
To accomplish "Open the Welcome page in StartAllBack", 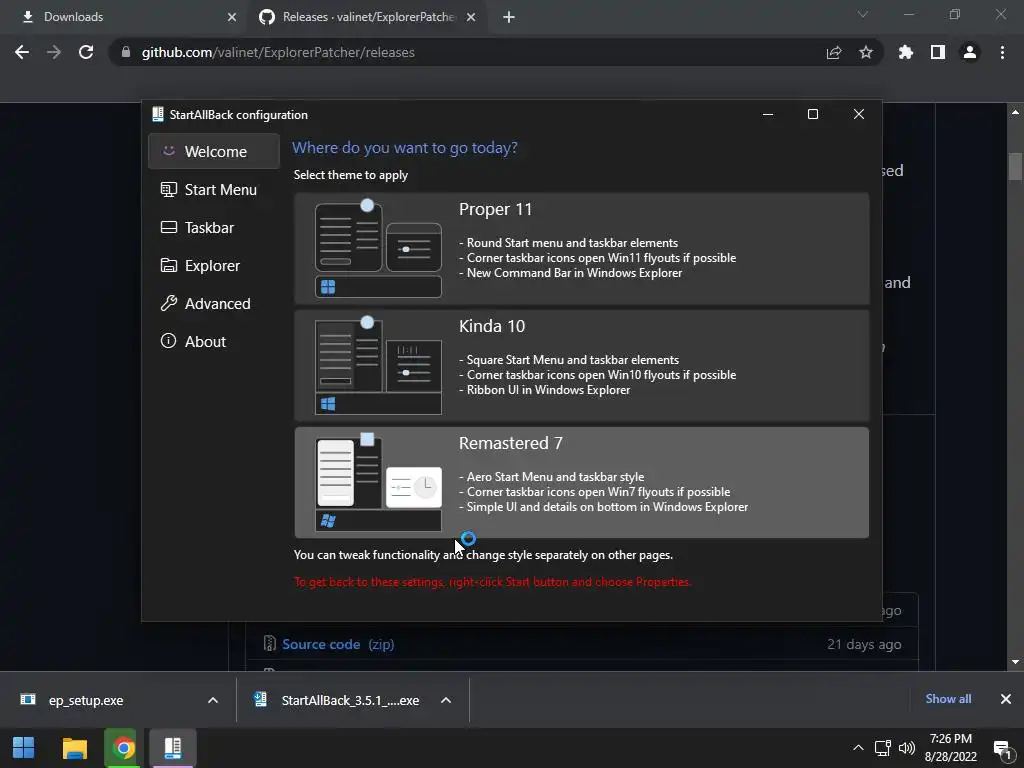I will pyautogui.click(x=214, y=152).
